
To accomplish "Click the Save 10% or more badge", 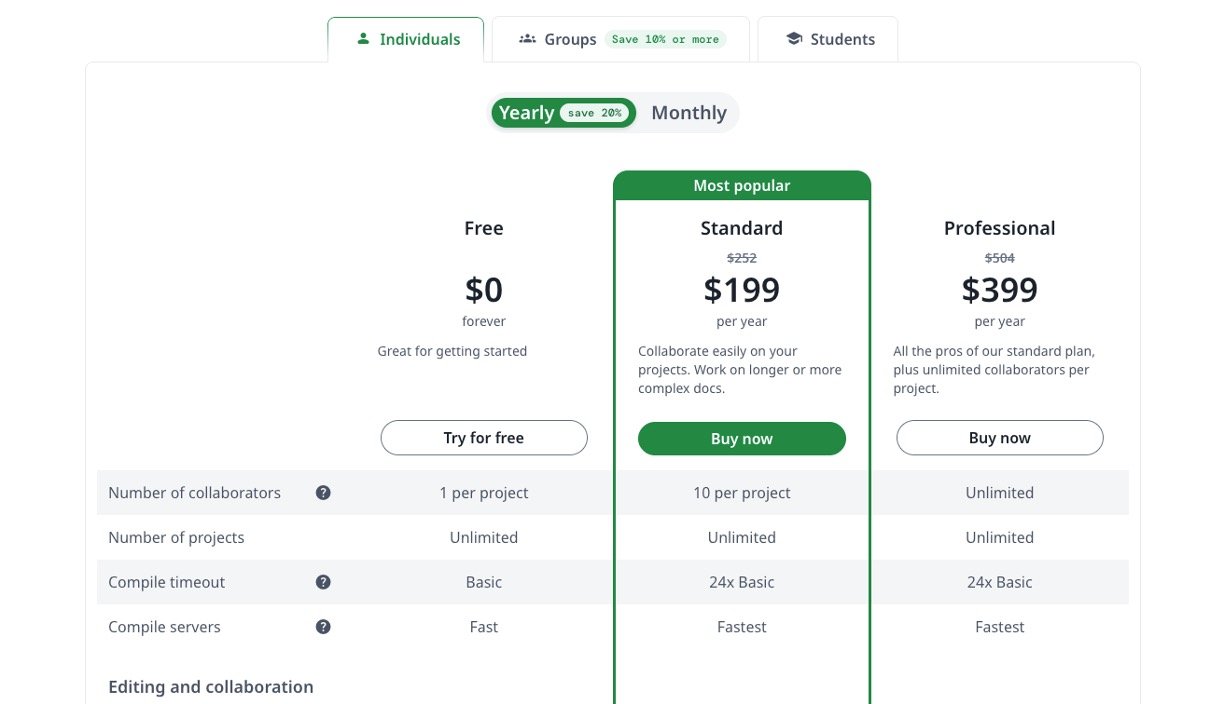I will [665, 40].
